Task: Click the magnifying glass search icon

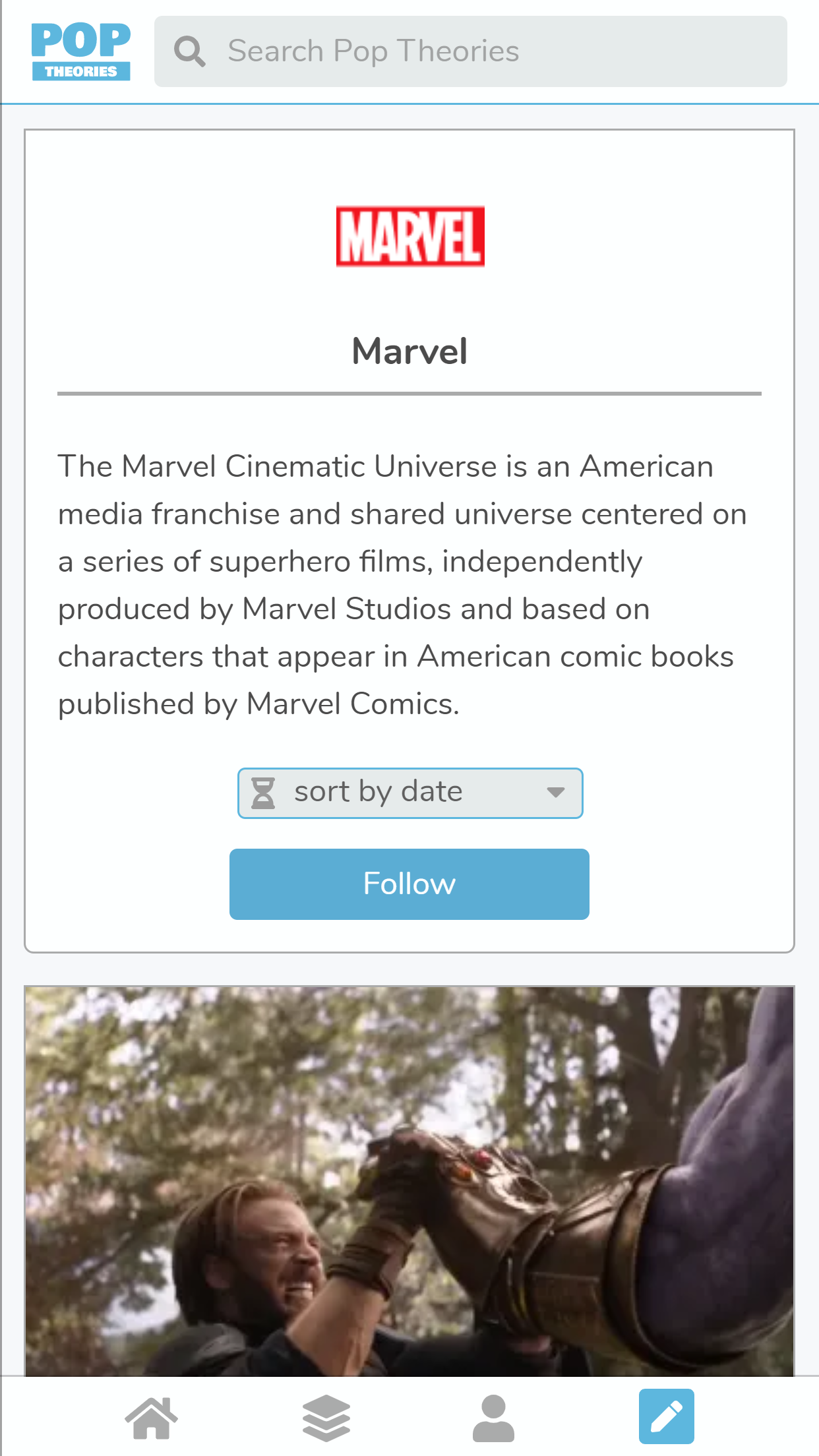Action: tap(190, 51)
